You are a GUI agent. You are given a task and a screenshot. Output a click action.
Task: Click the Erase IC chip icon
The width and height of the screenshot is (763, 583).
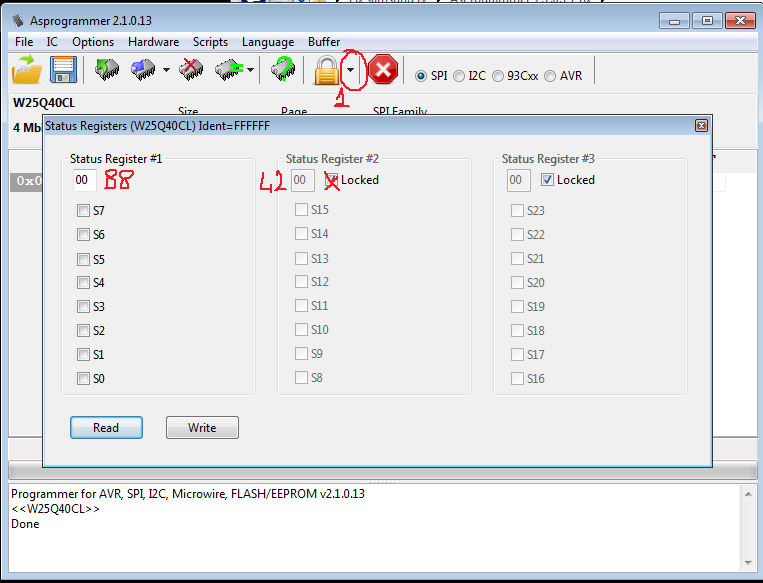[191, 70]
